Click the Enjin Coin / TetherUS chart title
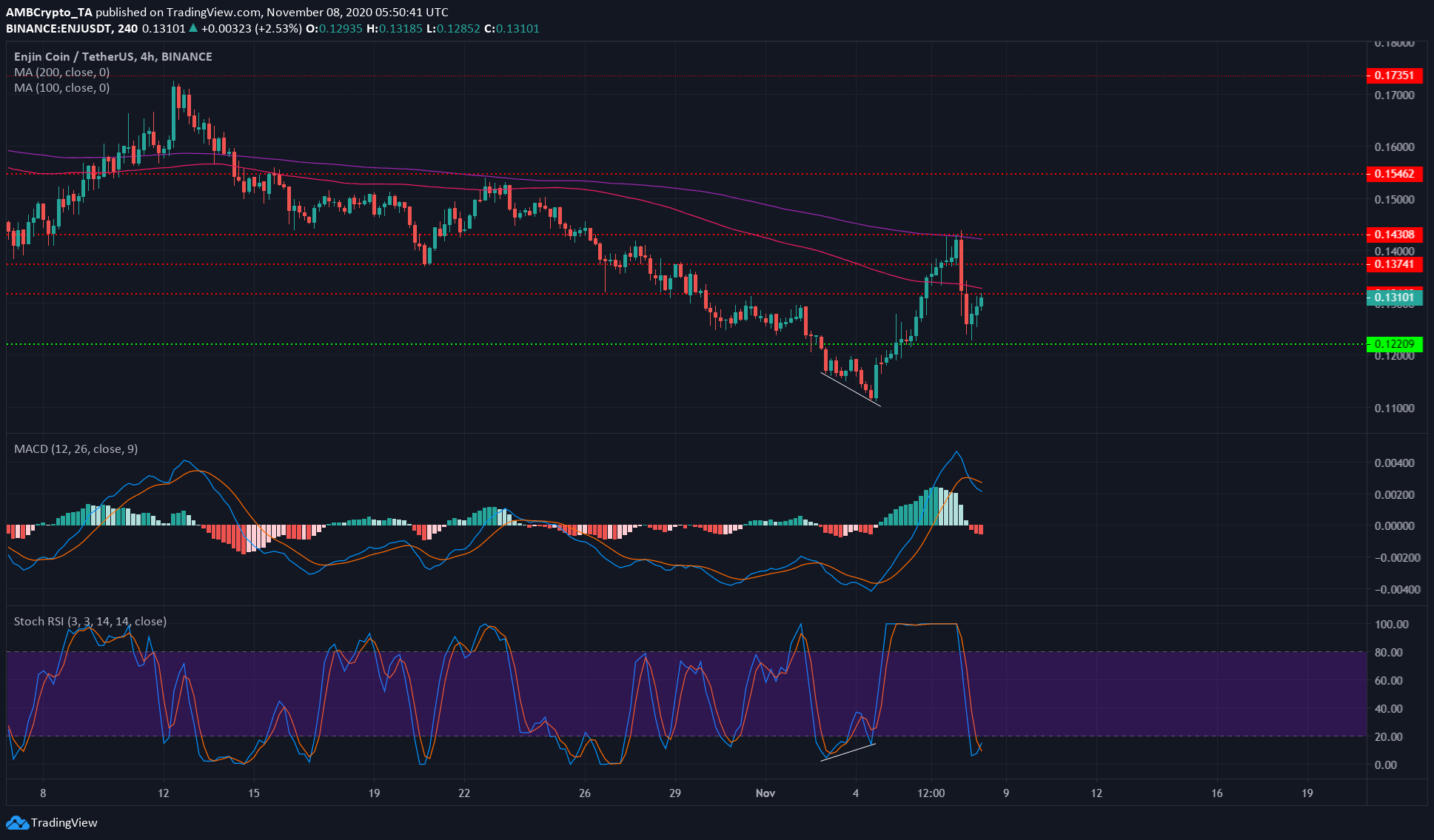The width and height of the screenshot is (1434, 840). tap(113, 57)
